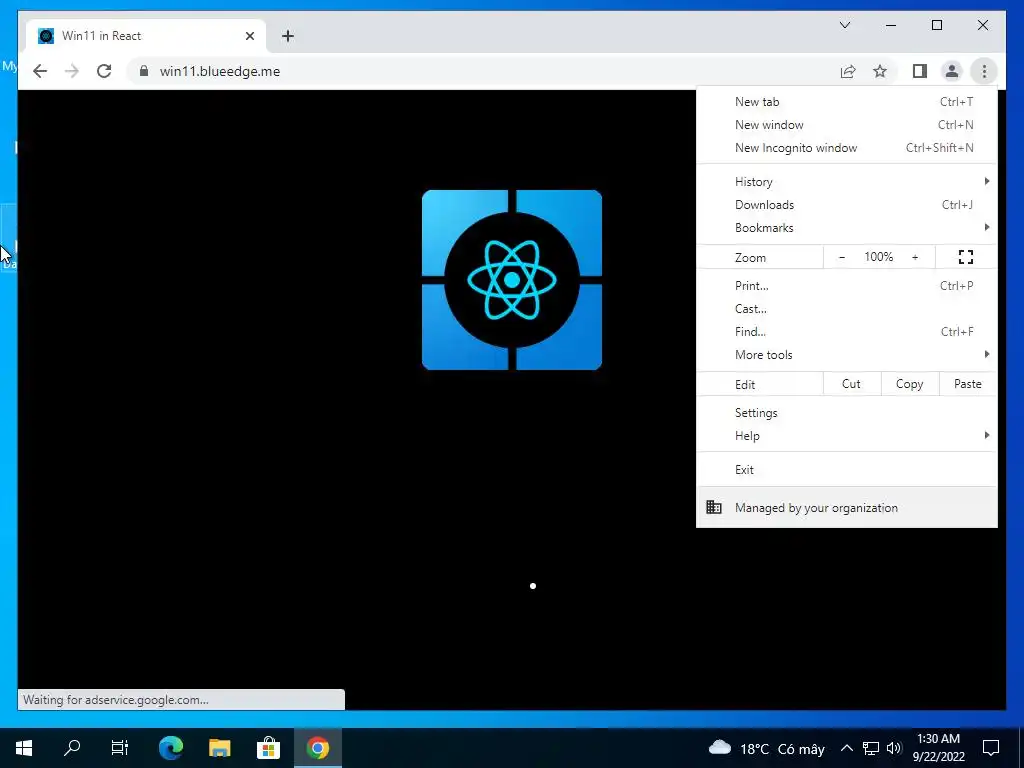1024x768 pixels.
Task: Click the volume speaker tray icon
Action: [x=894, y=748]
